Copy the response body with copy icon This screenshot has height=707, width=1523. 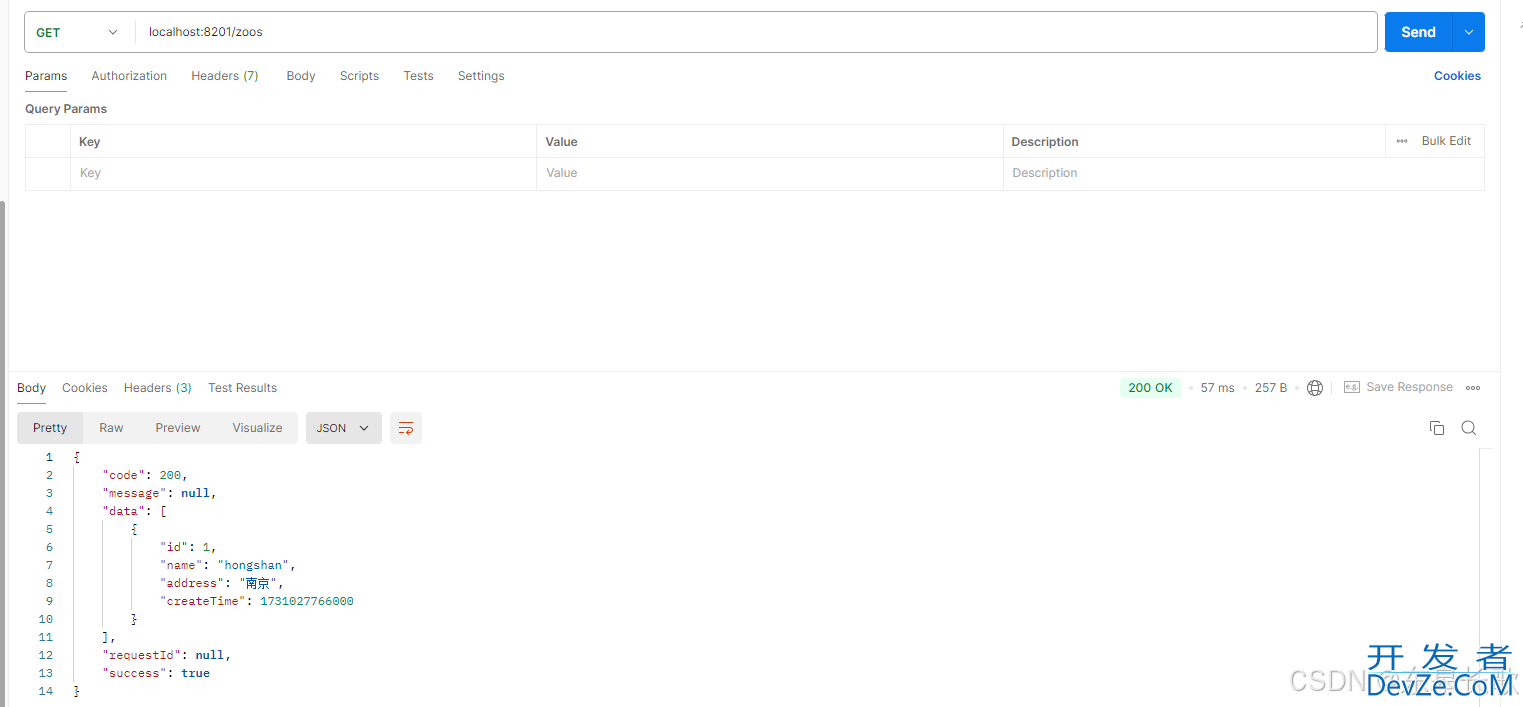pyautogui.click(x=1437, y=428)
